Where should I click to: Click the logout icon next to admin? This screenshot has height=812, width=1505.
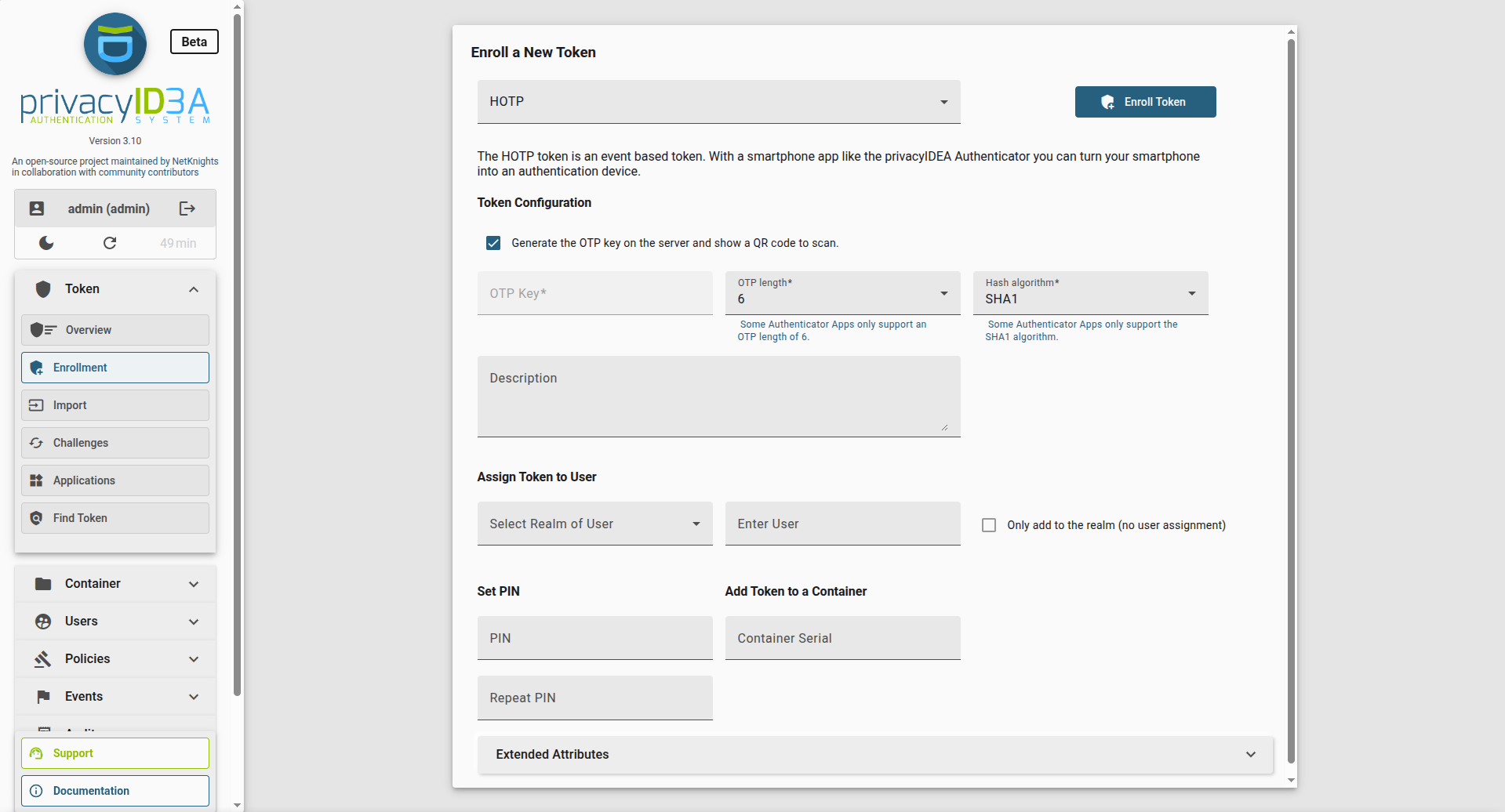pos(187,208)
